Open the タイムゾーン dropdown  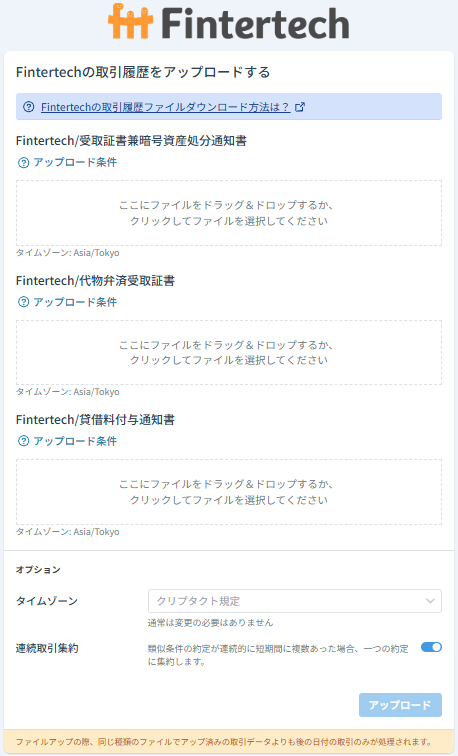click(x=295, y=601)
